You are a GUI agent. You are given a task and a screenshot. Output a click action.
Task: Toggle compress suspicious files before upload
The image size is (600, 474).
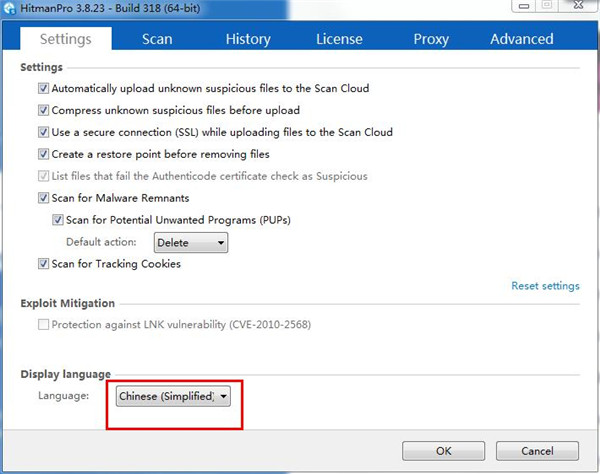tap(43, 110)
